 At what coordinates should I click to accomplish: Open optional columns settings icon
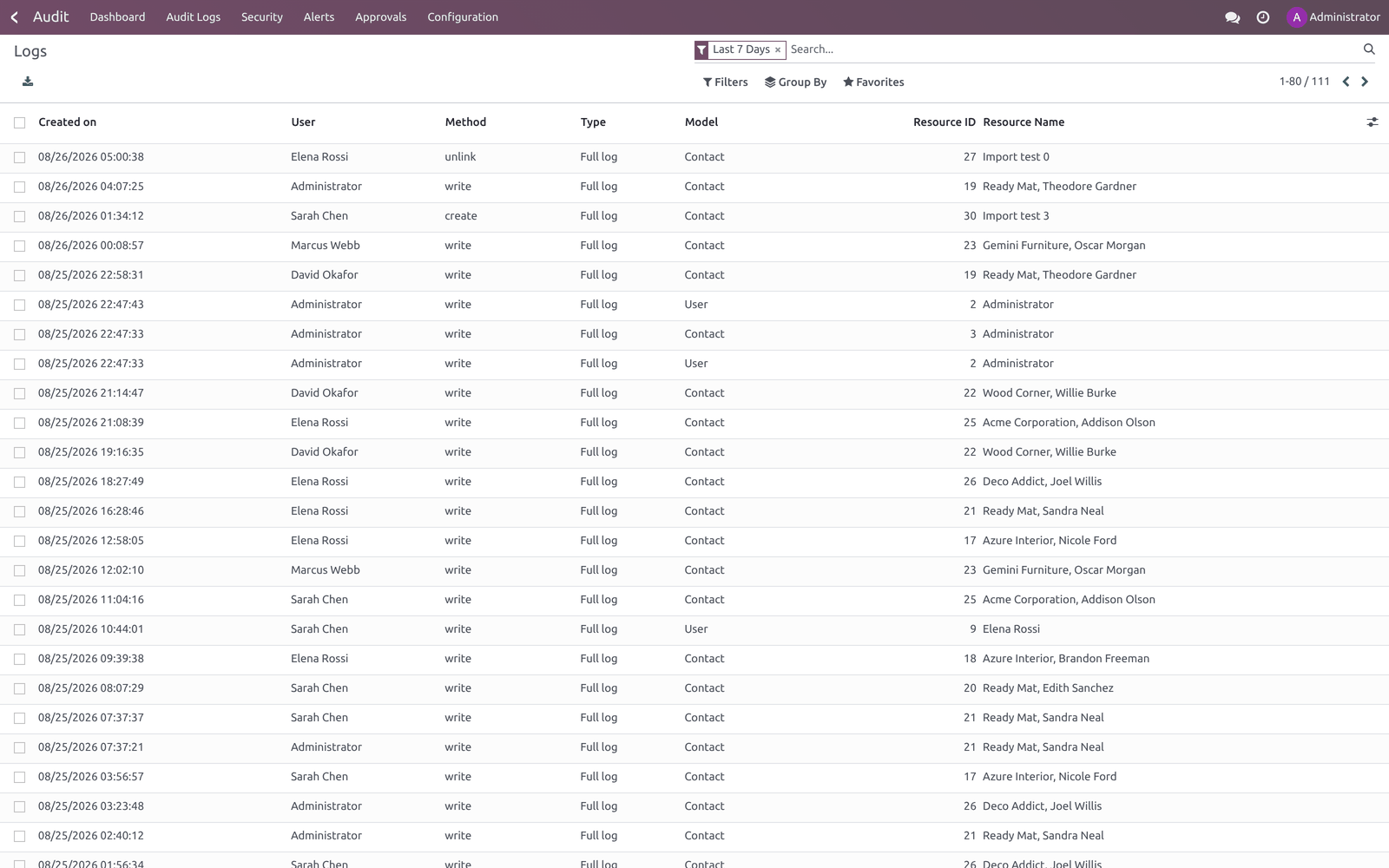pos(1373,122)
